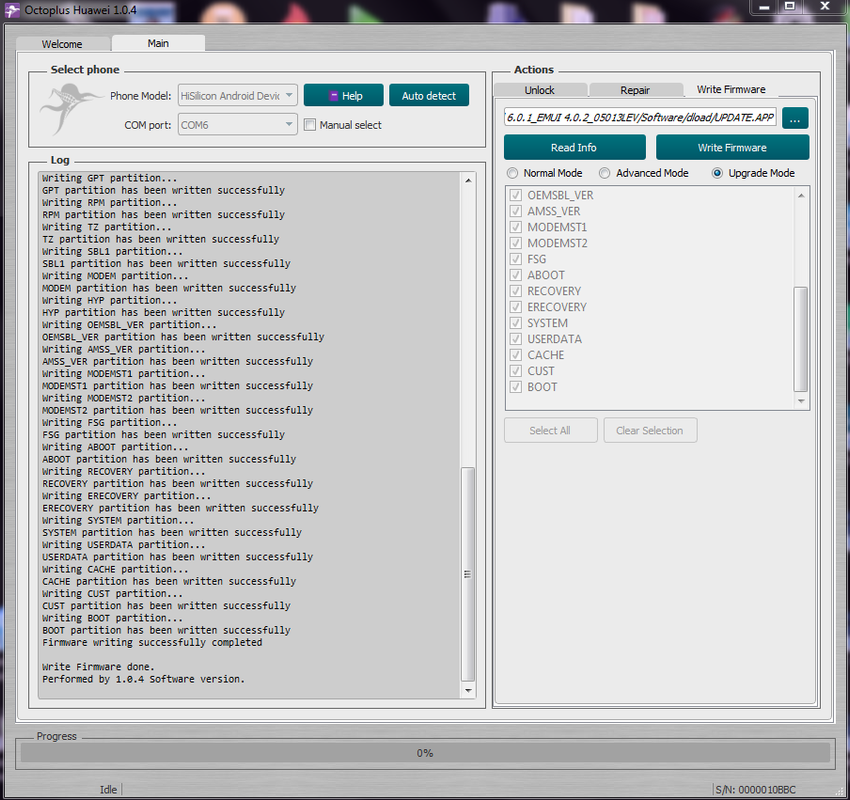Toggle the ABOOT partition checkbox
Screen dimensions: 850x800
(x=516, y=275)
